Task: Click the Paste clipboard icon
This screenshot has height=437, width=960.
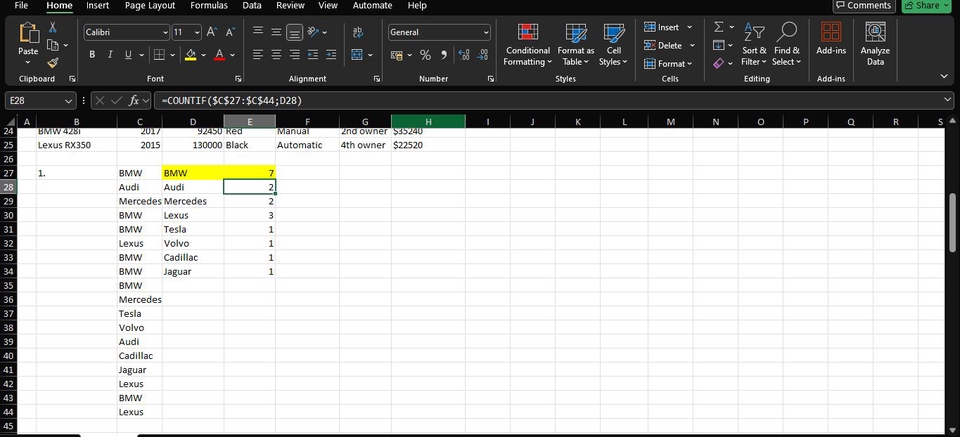Action: click(28, 33)
